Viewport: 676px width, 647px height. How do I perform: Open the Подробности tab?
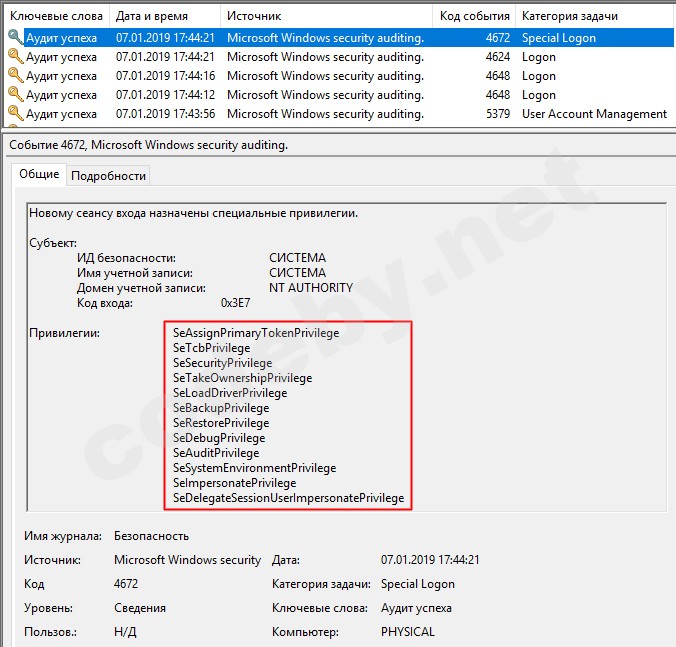click(108, 176)
